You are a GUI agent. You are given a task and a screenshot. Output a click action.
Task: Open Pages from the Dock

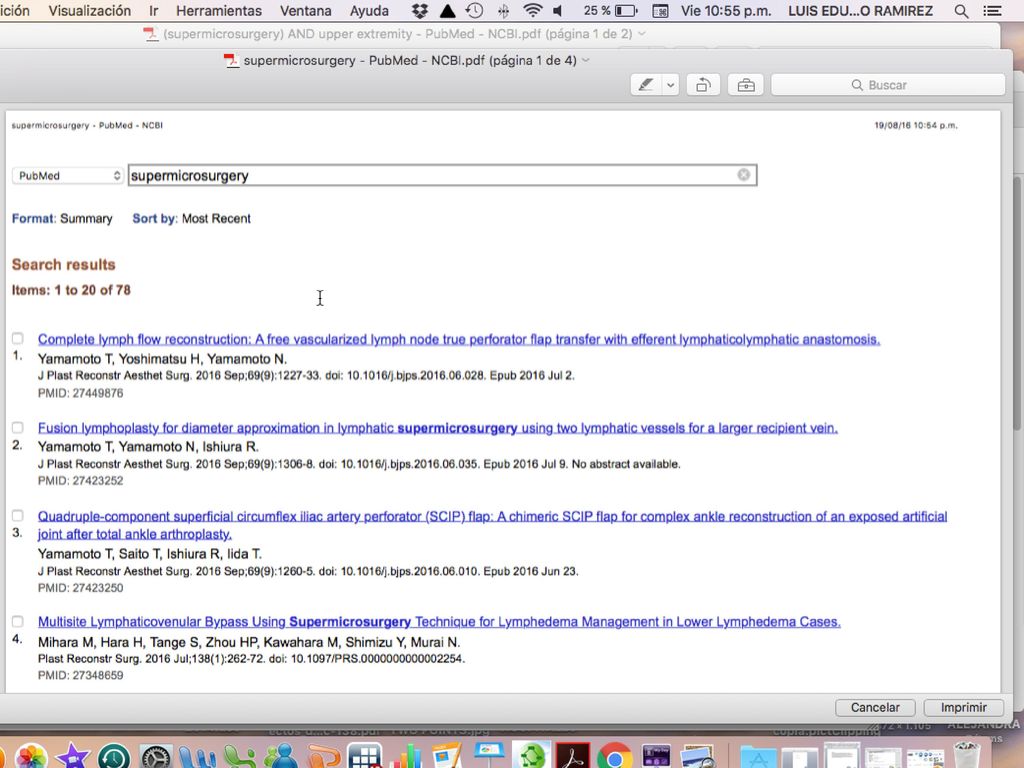tap(448, 756)
